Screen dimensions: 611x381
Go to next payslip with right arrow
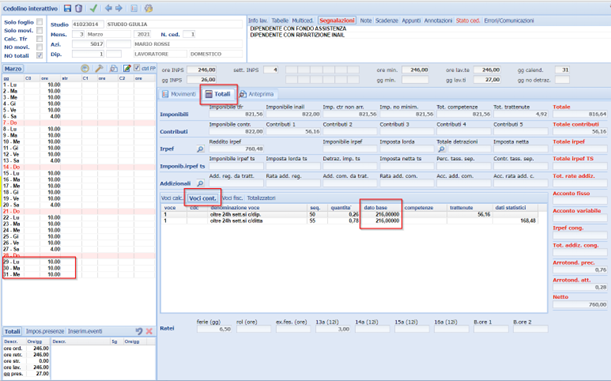(x=119, y=8)
